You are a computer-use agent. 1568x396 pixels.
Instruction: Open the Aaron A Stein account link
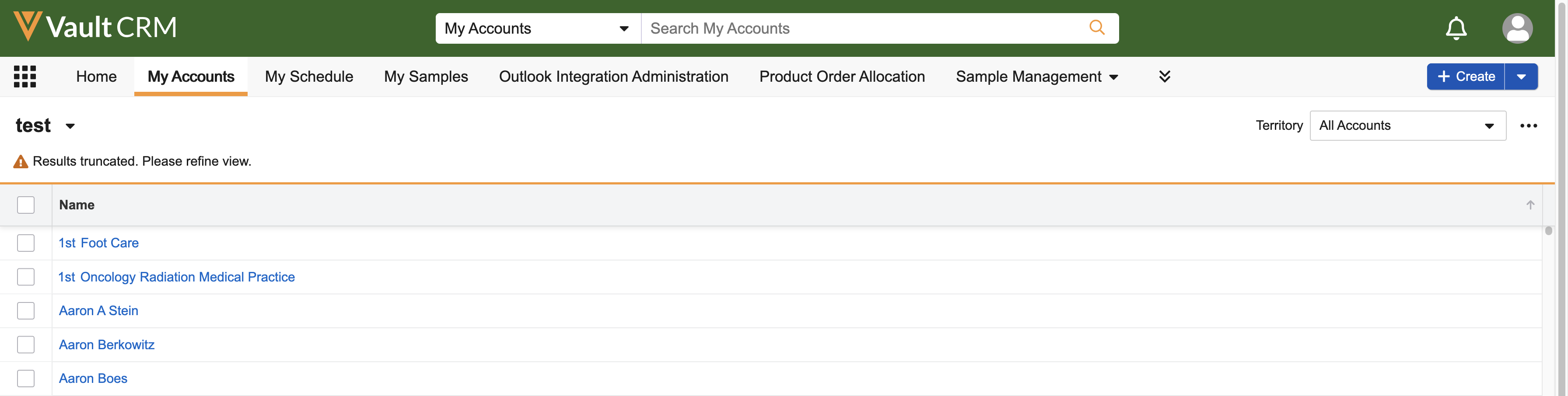[98, 311]
